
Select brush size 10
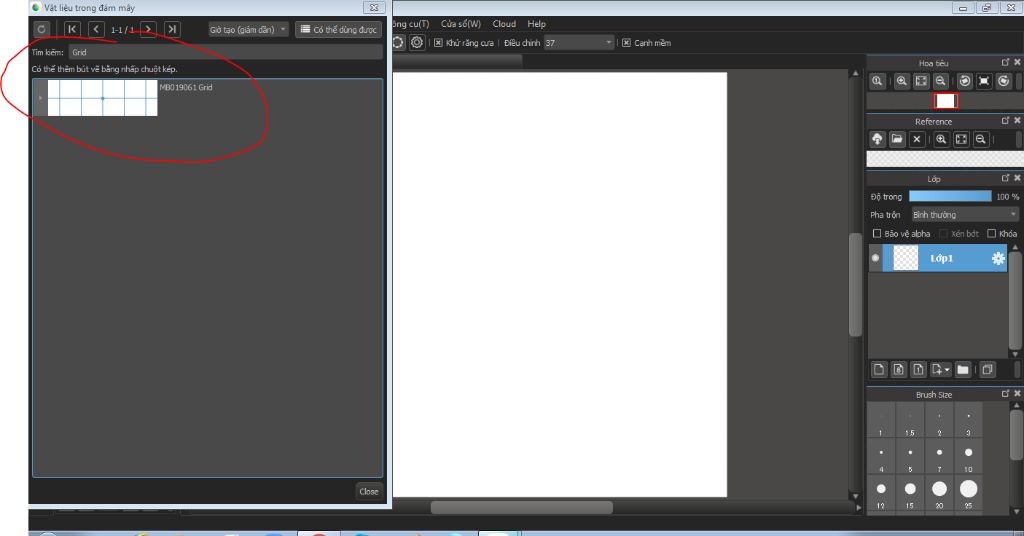tap(968, 456)
